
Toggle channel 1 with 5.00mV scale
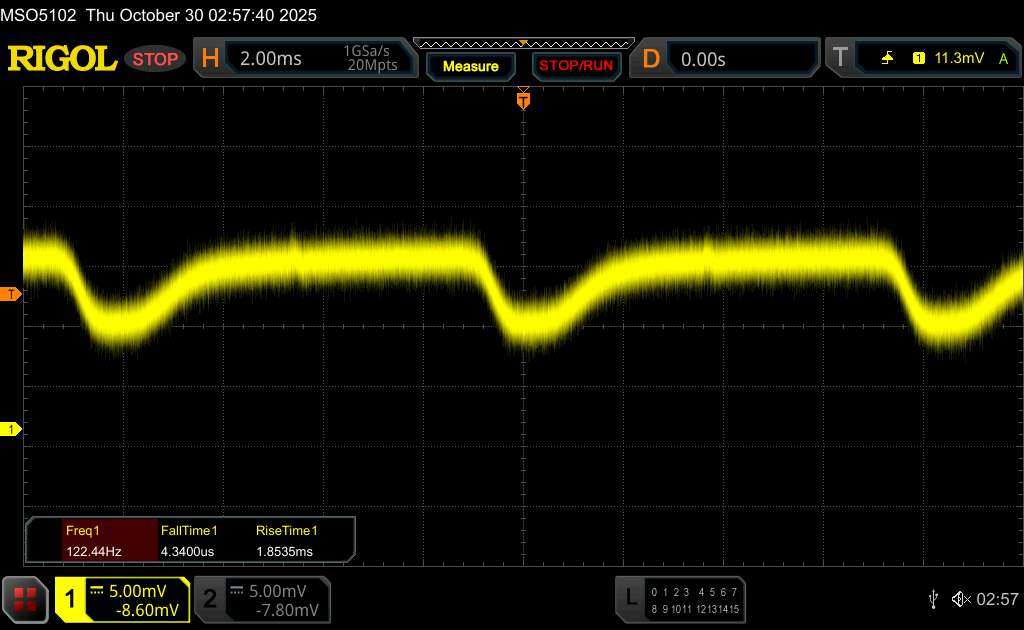pyautogui.click(x=122, y=599)
